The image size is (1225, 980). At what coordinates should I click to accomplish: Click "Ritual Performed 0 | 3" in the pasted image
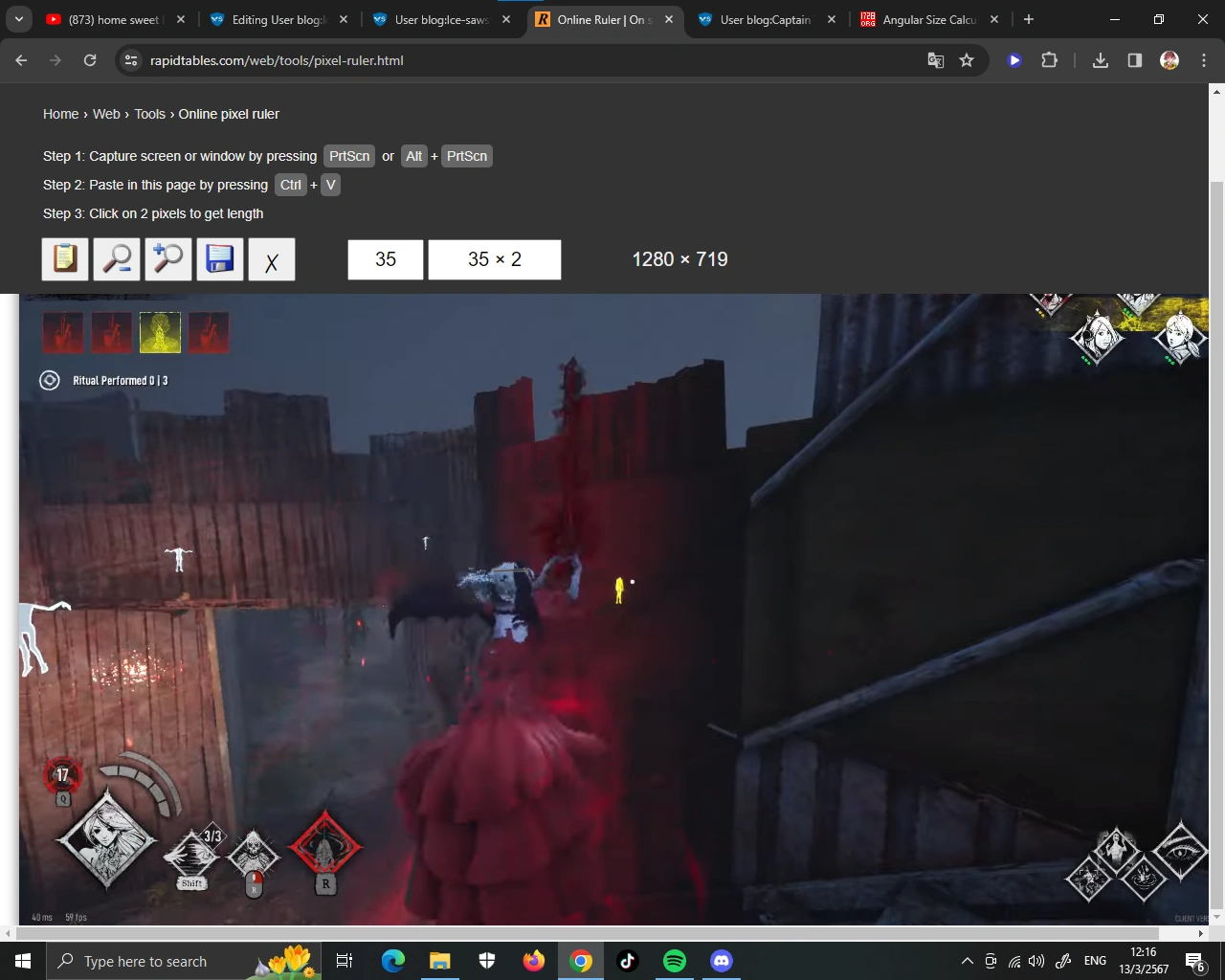[x=121, y=381]
